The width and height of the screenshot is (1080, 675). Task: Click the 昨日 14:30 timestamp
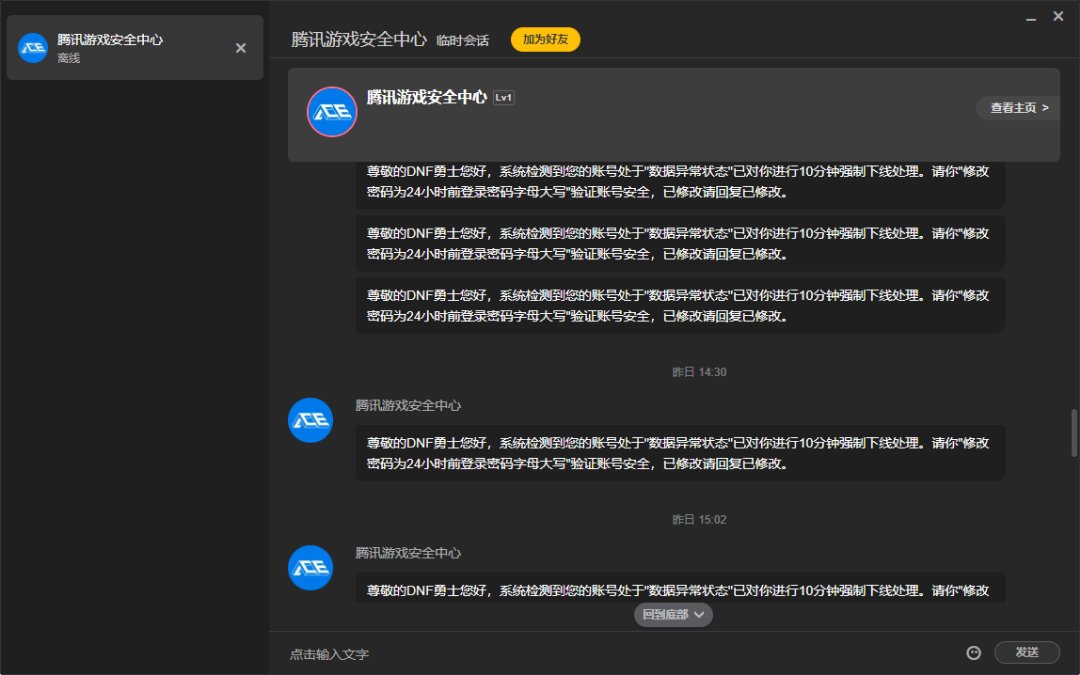(699, 372)
